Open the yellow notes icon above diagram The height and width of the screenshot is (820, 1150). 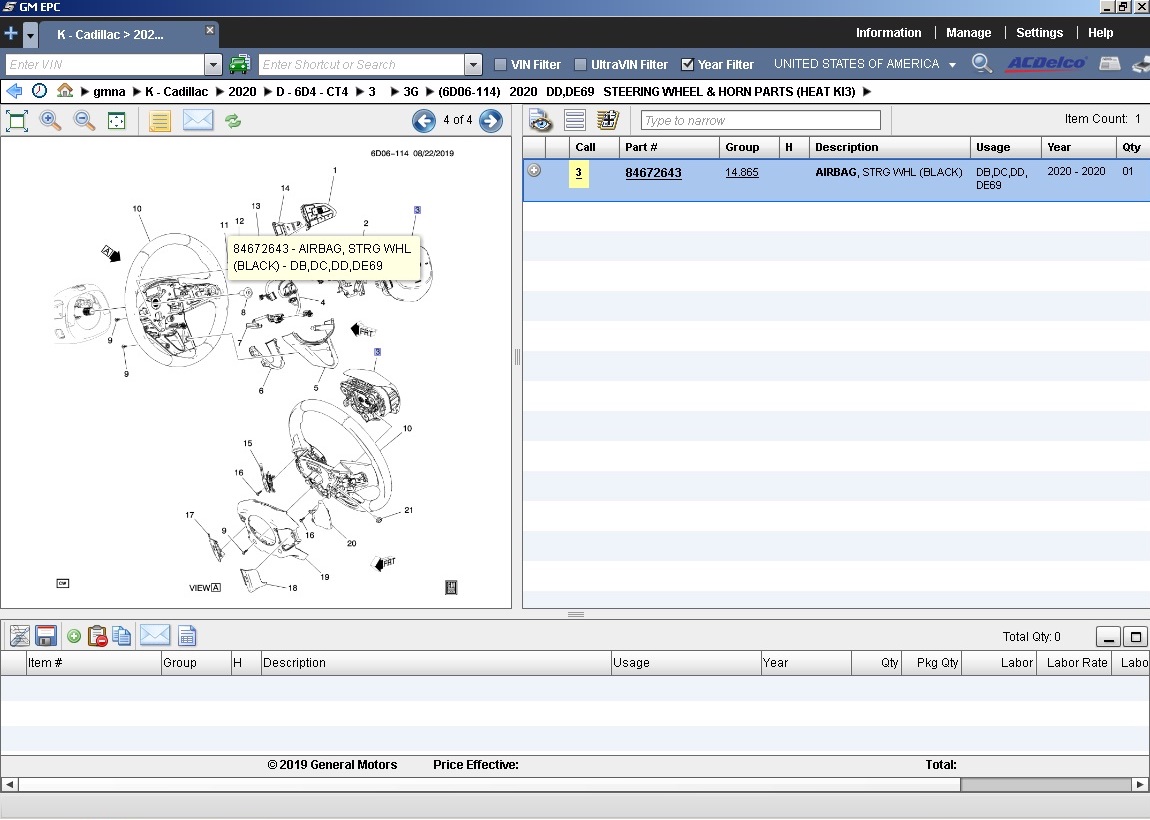tap(160, 121)
